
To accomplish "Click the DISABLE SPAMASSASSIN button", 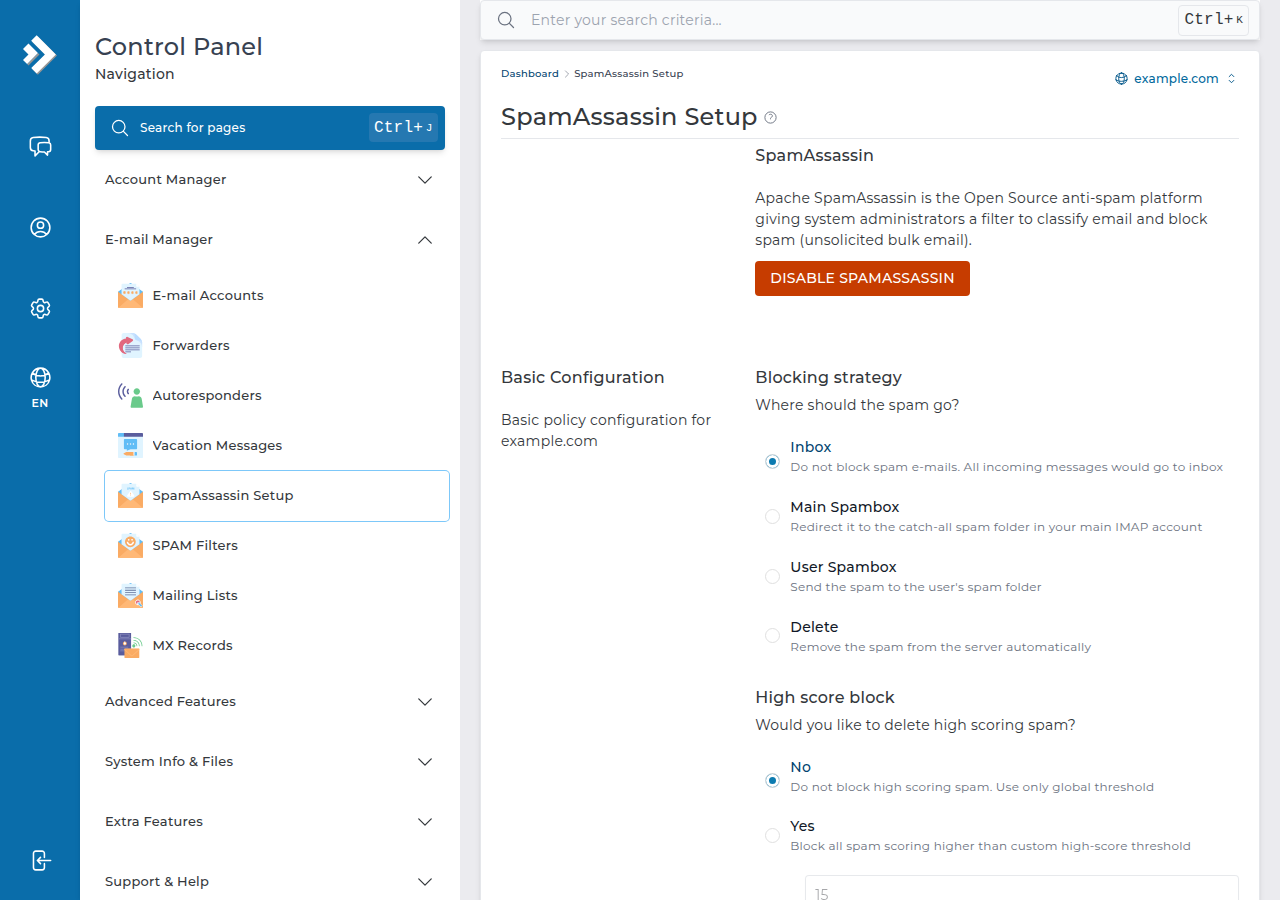I will click(862, 278).
